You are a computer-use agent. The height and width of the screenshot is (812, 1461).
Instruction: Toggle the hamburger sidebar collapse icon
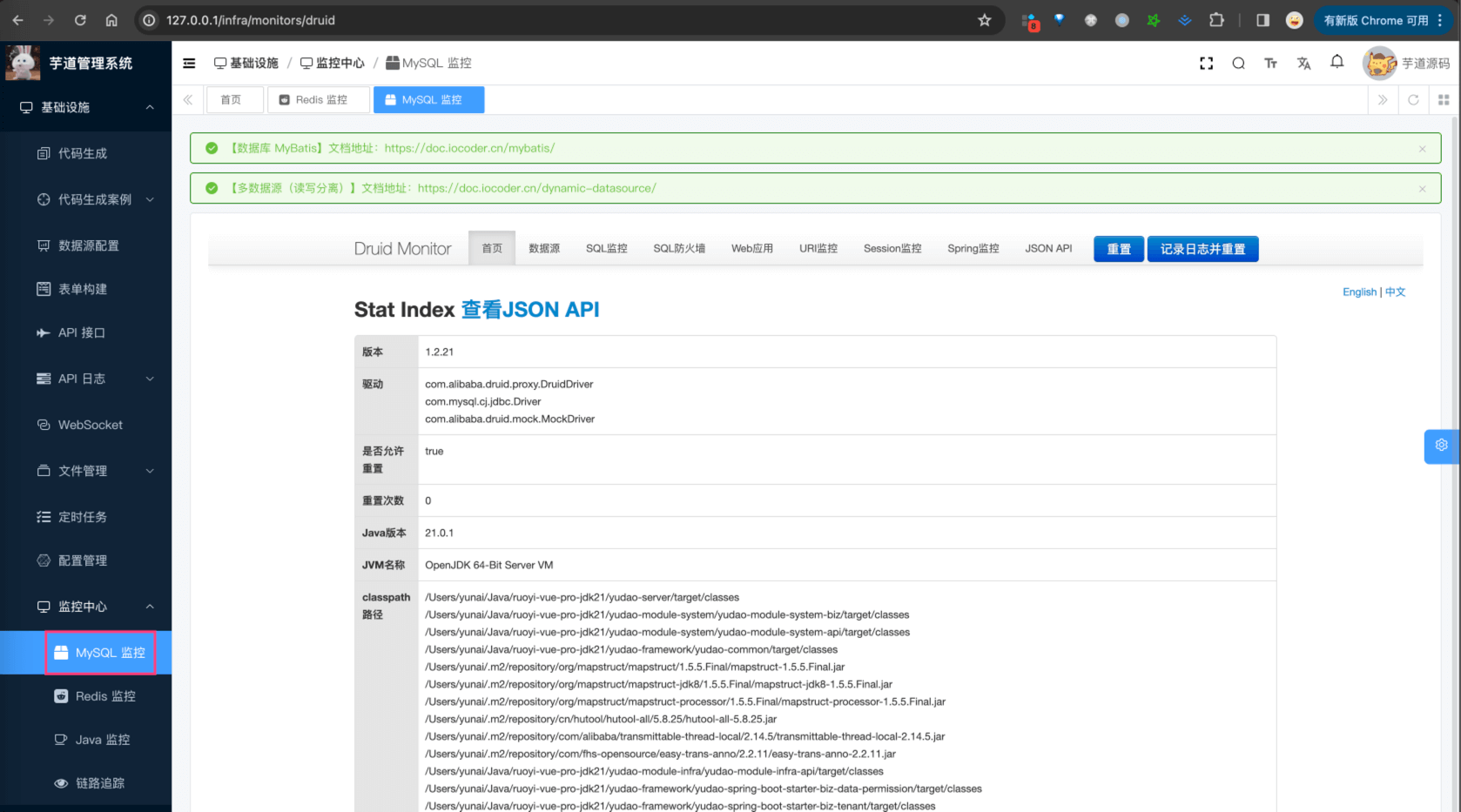tap(189, 64)
